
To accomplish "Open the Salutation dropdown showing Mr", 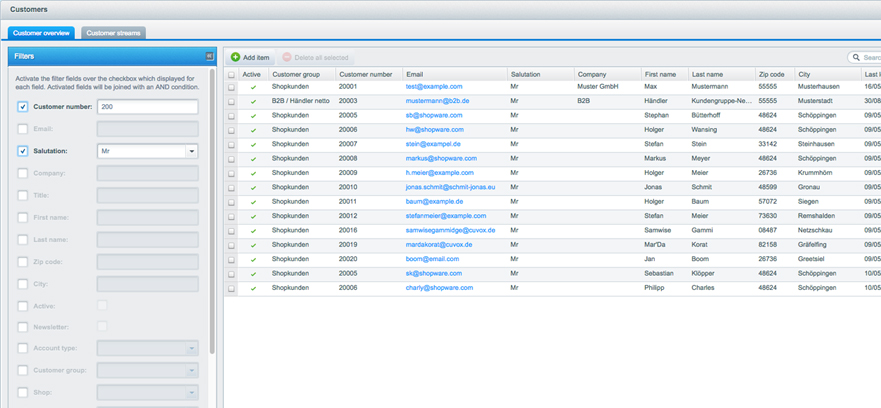I will coord(191,151).
